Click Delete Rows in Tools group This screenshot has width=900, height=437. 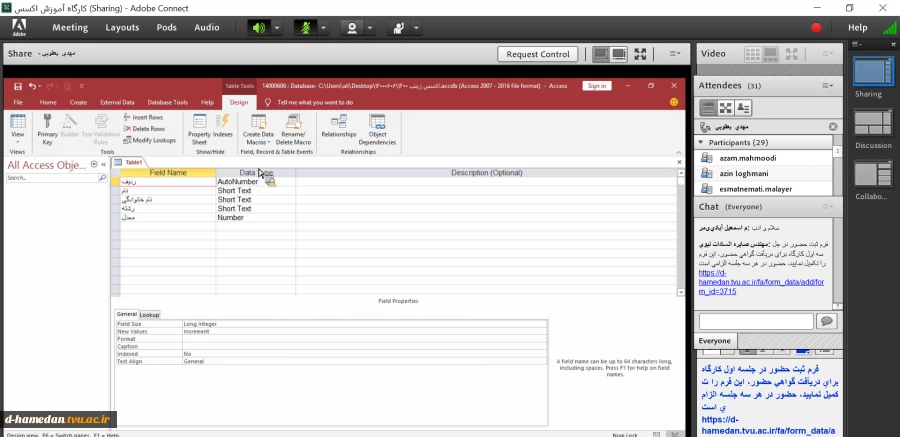[x=145, y=129]
